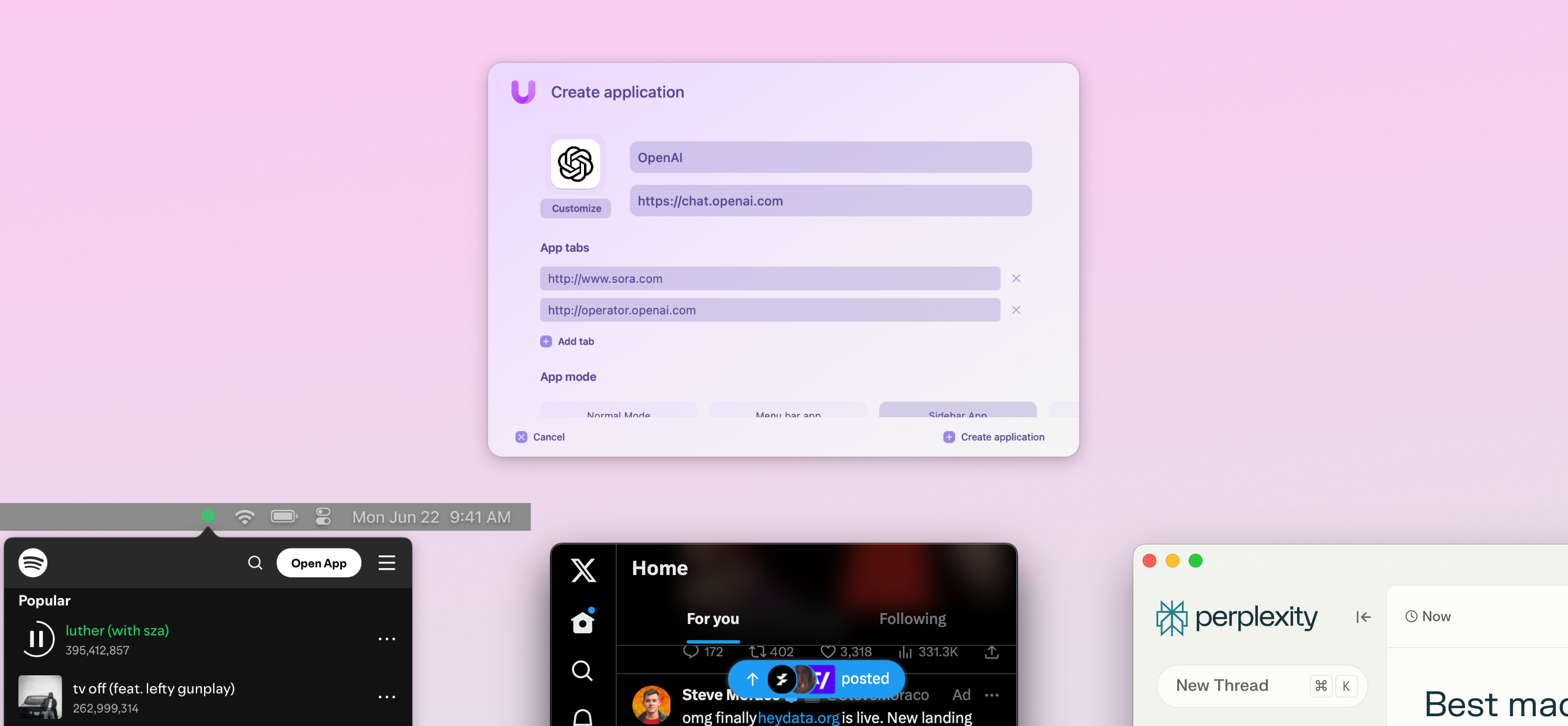Go to X Home sidebar icon
The height and width of the screenshot is (726, 1568).
582,622
